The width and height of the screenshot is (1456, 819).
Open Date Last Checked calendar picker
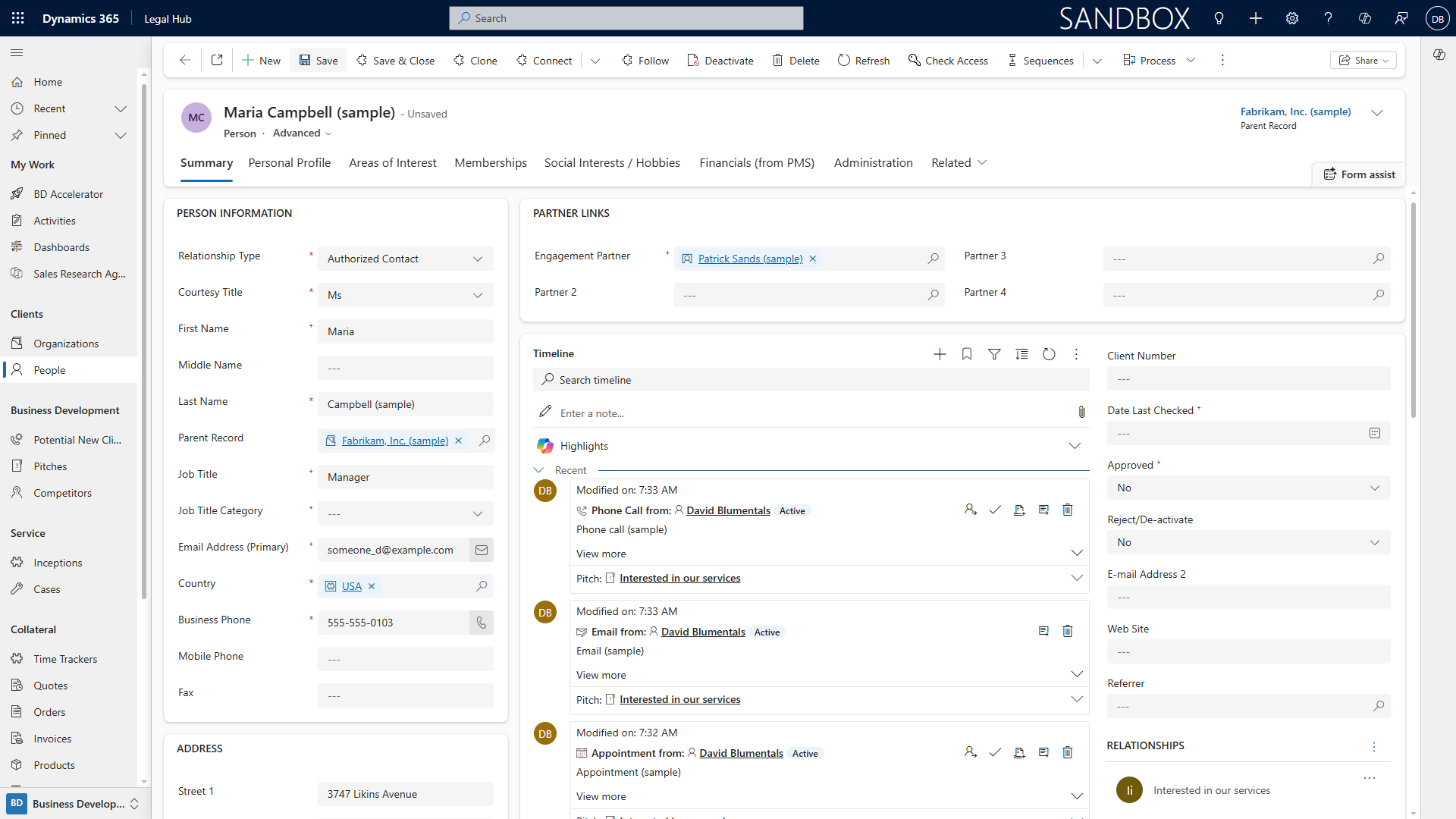click(x=1375, y=433)
